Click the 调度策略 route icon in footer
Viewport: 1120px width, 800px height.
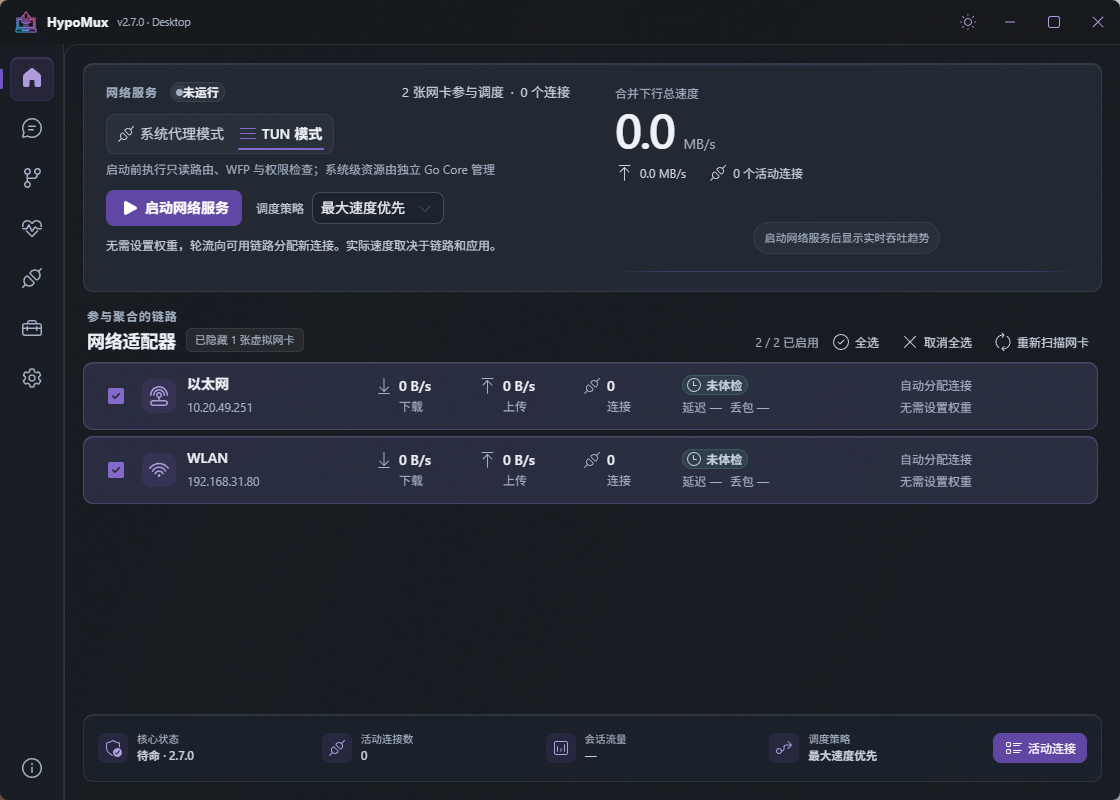click(784, 748)
